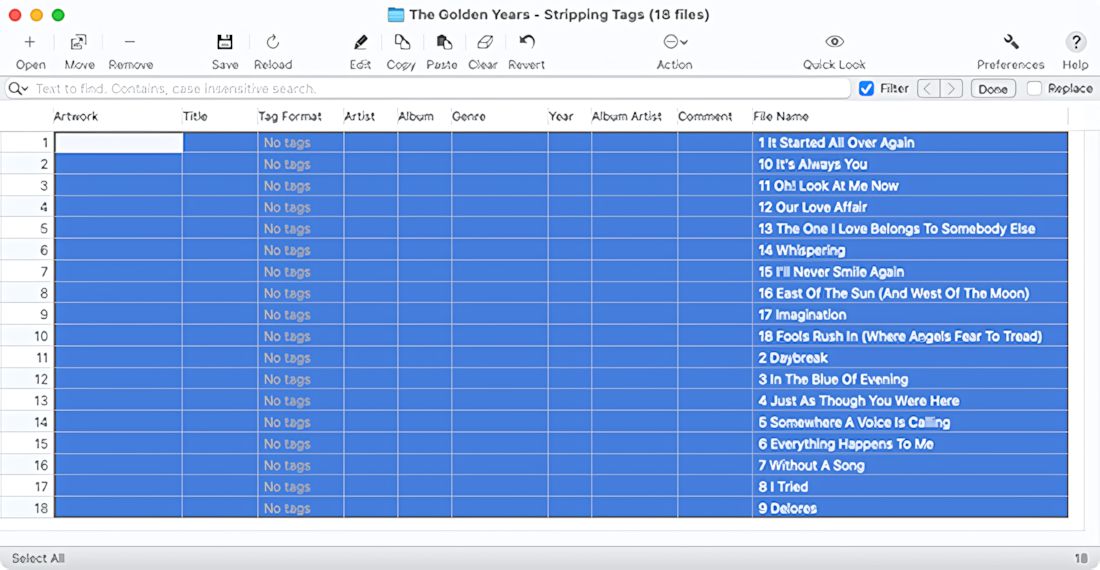Viewport: 1100px width, 570px height.
Task: Go to the previous search match arrow
Action: click(x=928, y=89)
